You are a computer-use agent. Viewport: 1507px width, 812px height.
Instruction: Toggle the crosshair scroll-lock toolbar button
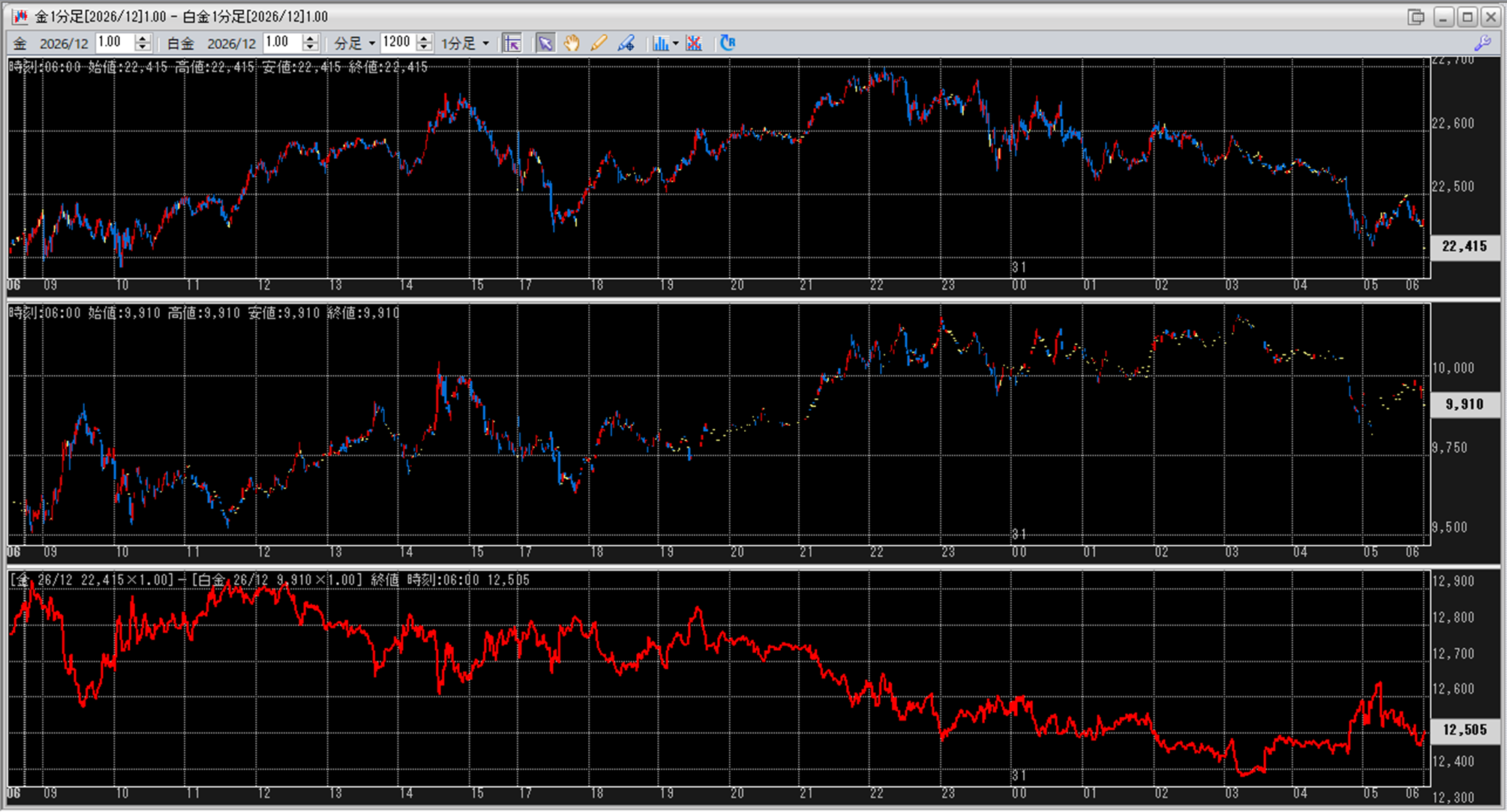512,43
